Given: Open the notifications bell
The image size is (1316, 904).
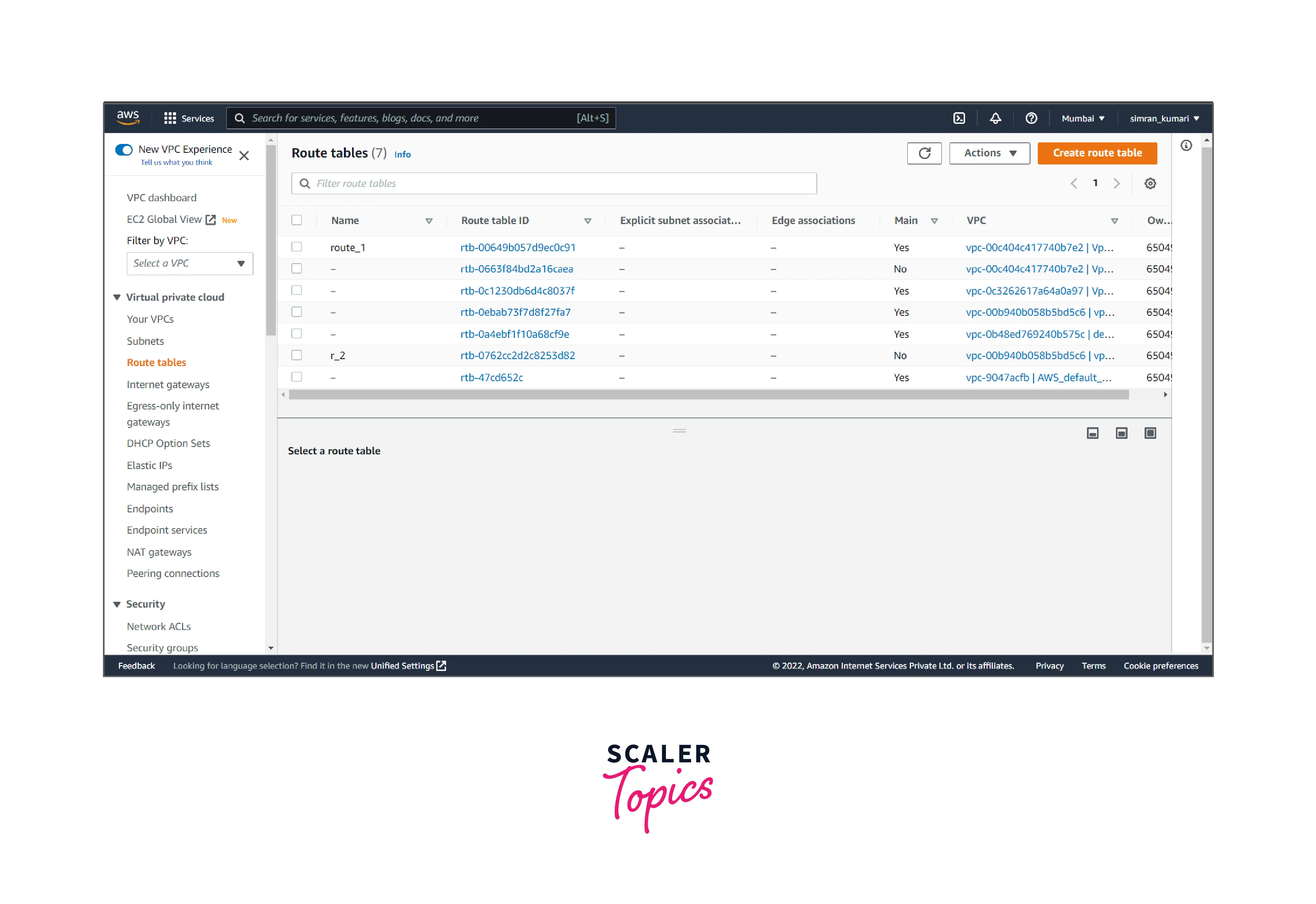Looking at the screenshot, I should tap(995, 118).
